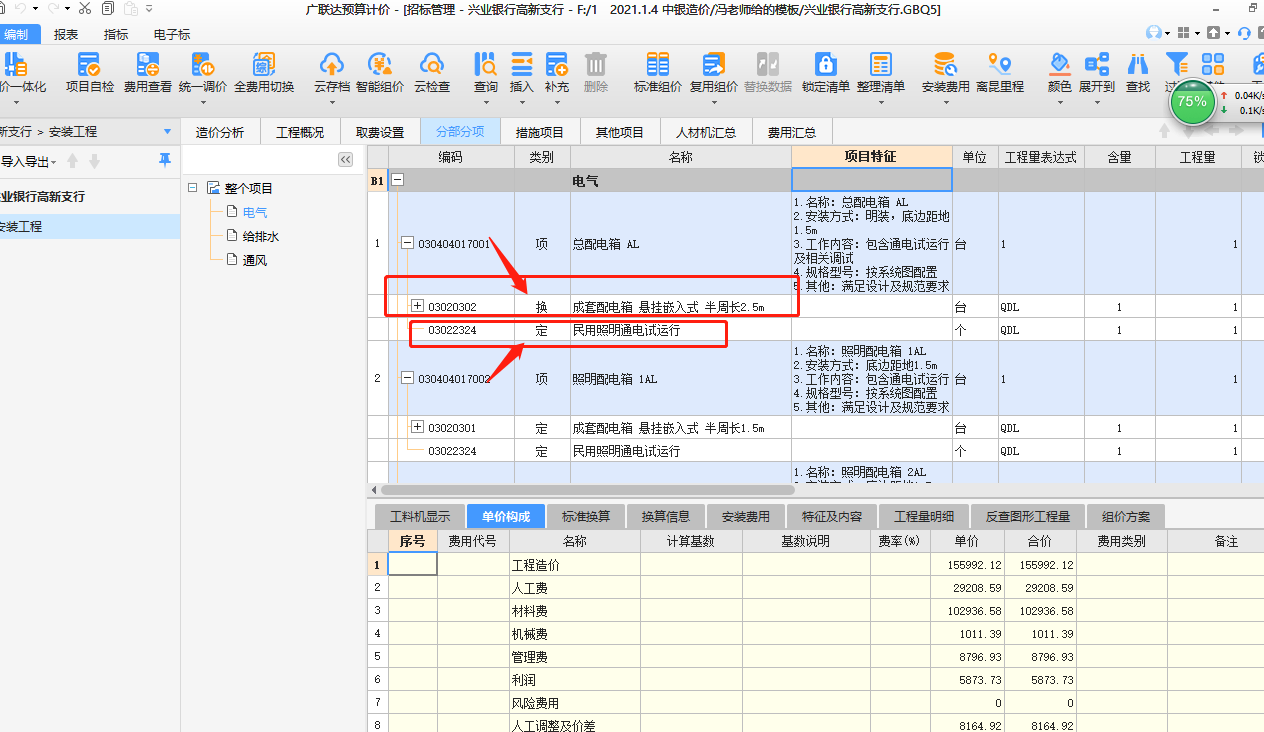Open the 标准组价 standard pricing tool
This screenshot has width=1264, height=732.
pos(658,73)
